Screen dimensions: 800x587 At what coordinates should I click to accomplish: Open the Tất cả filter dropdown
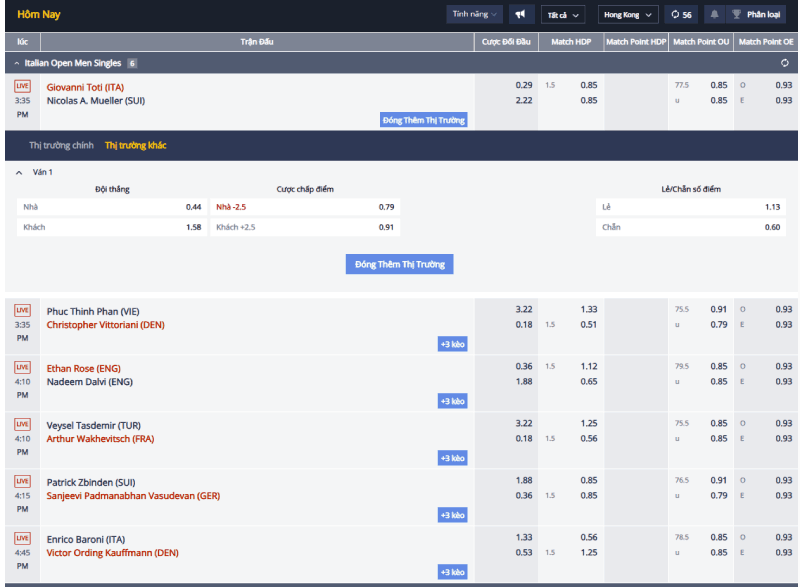coord(563,15)
